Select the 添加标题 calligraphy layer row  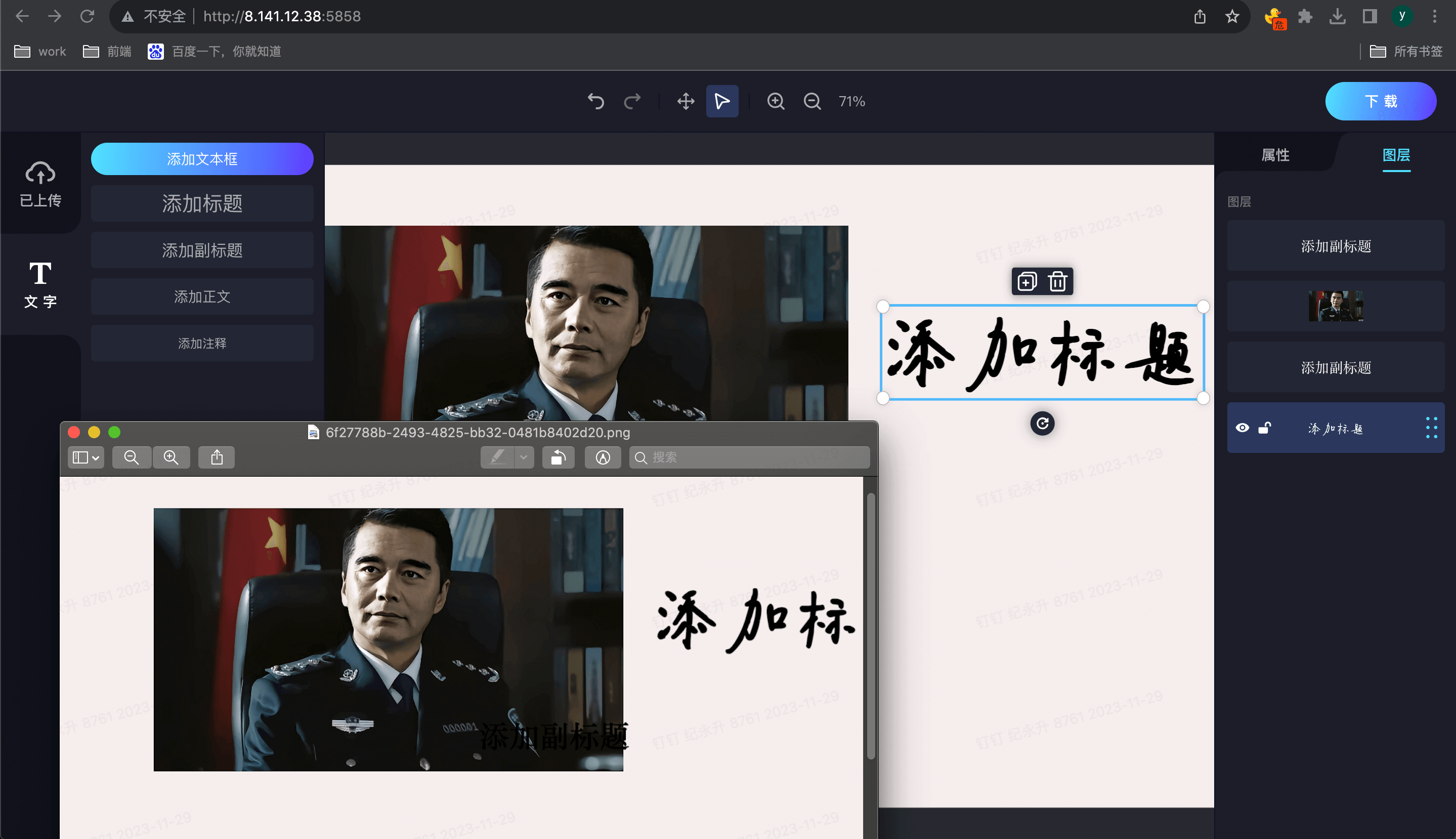click(1336, 428)
